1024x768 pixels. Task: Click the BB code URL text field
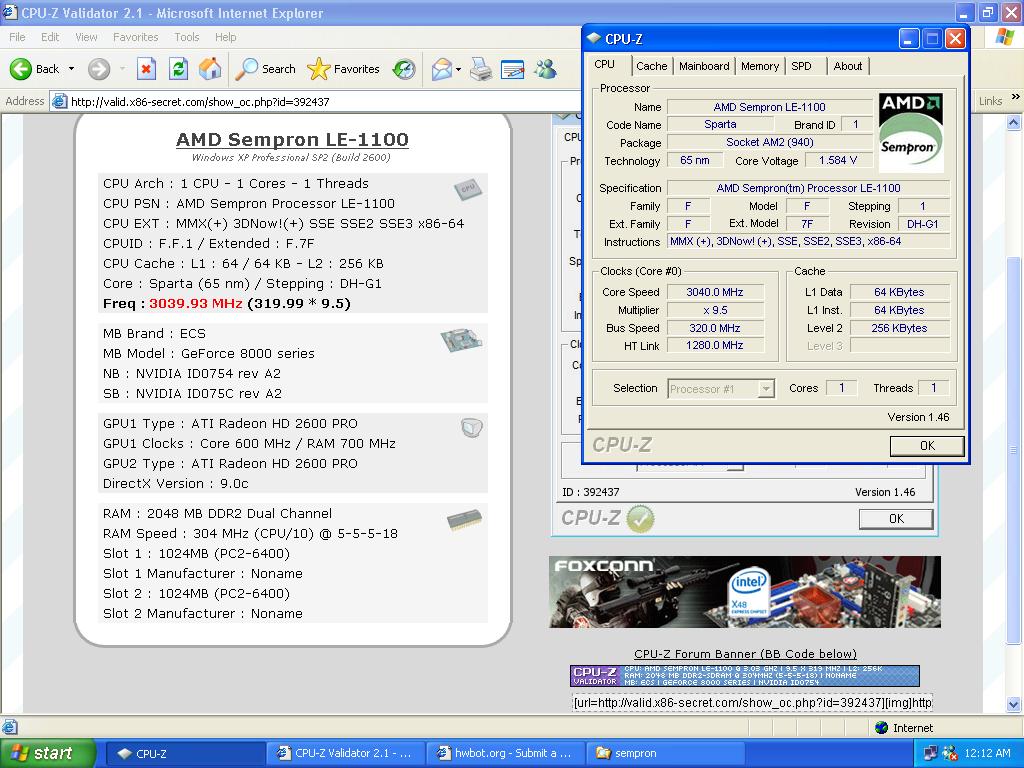(752, 703)
